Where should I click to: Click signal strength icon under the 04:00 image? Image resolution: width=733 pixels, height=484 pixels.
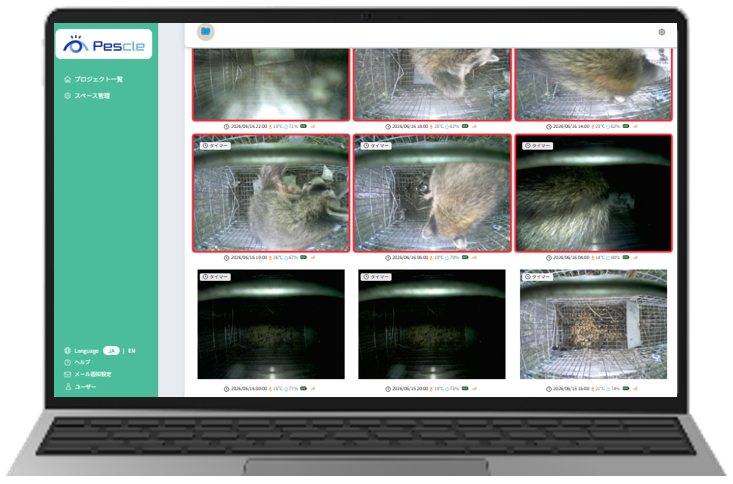coord(635,257)
